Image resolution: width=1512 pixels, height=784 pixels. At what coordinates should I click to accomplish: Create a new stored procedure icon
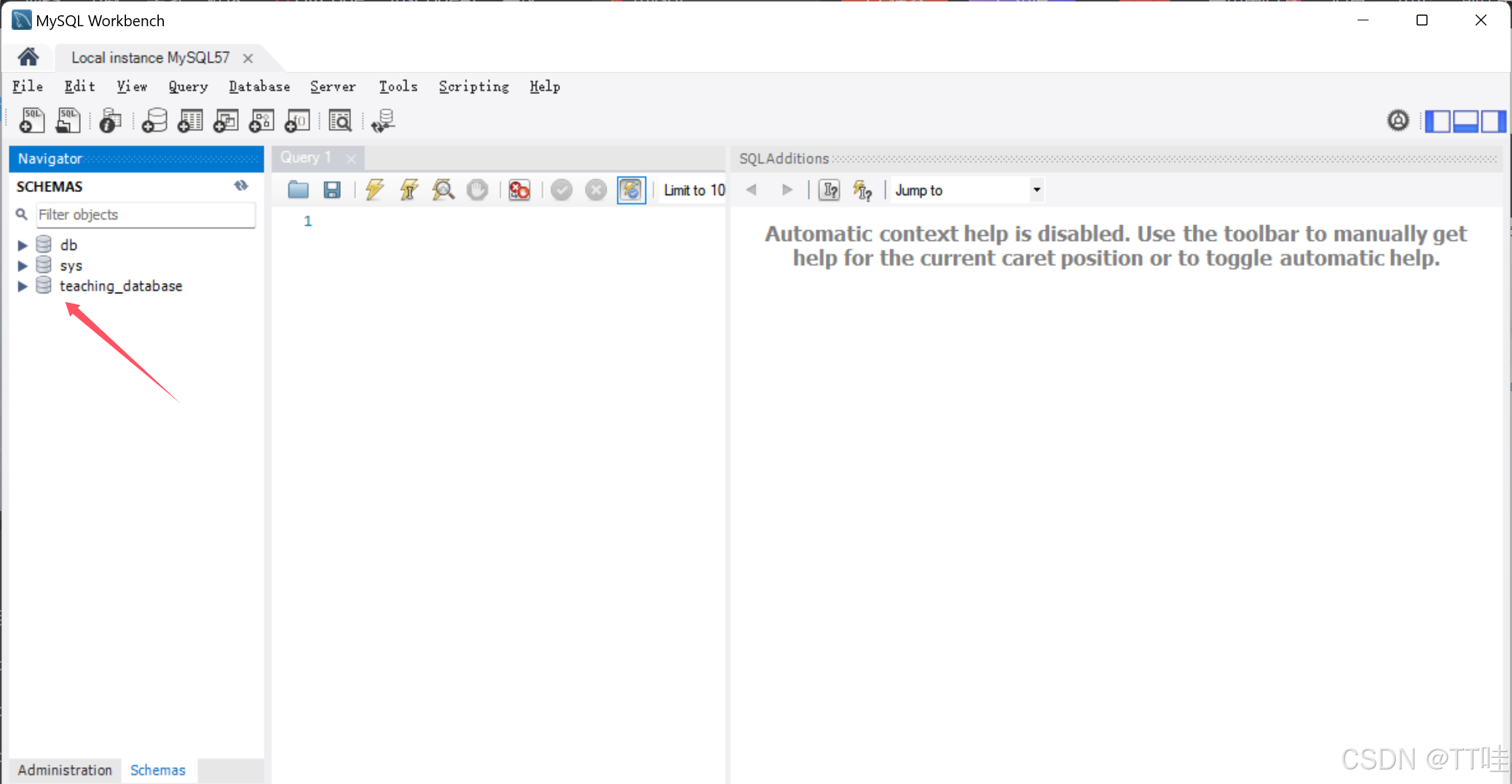pos(261,120)
